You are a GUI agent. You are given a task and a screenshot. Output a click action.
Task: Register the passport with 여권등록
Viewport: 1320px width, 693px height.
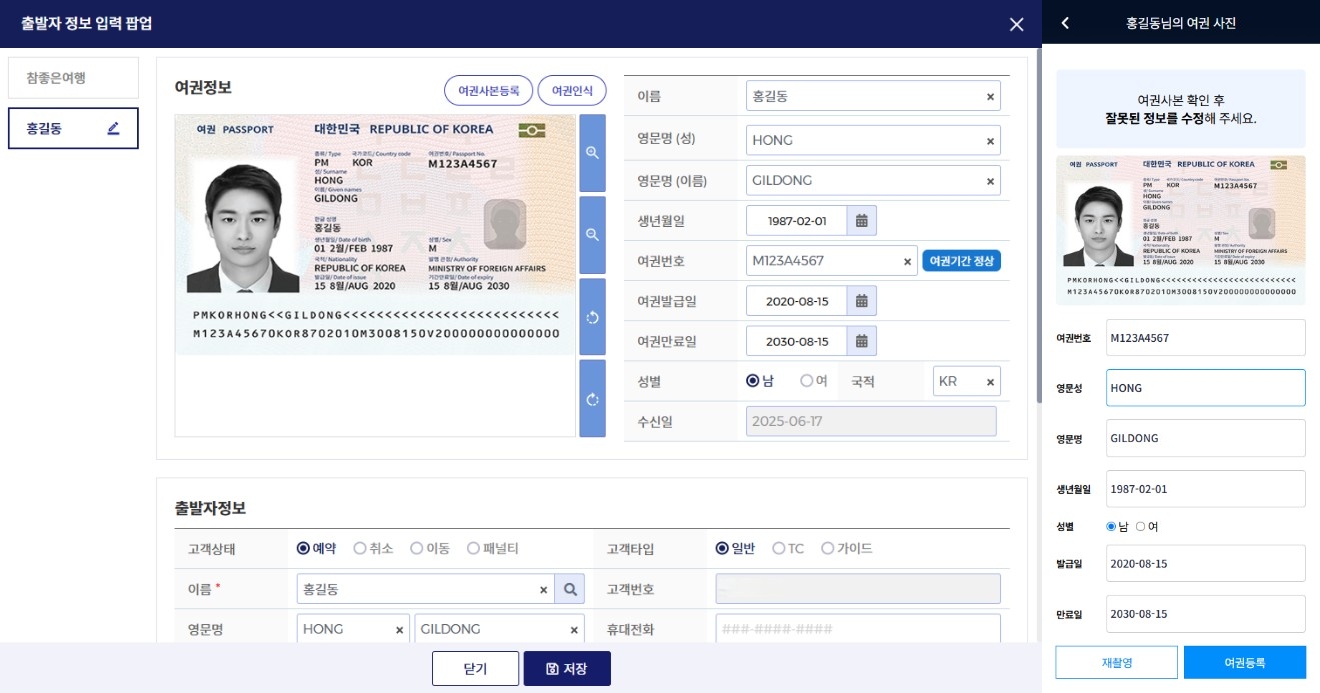coord(1244,661)
